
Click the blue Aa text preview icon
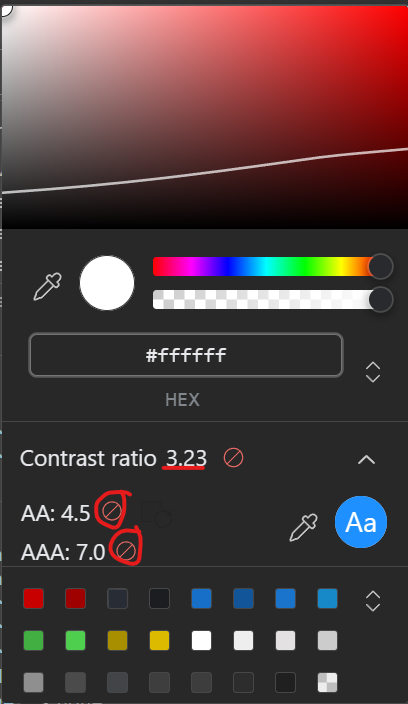point(361,522)
